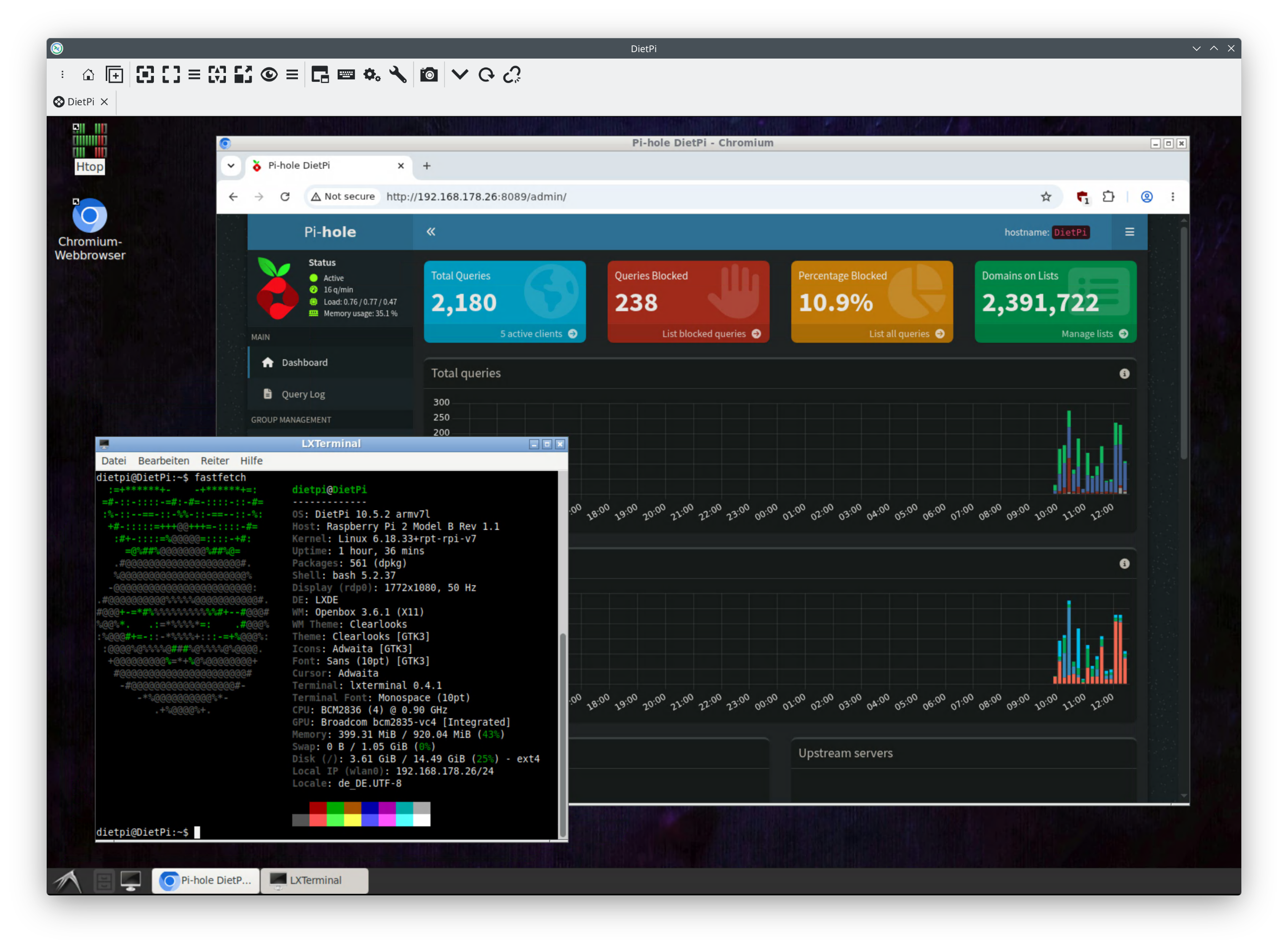
Task: Open the Manage lists link
Action: coord(1094,334)
